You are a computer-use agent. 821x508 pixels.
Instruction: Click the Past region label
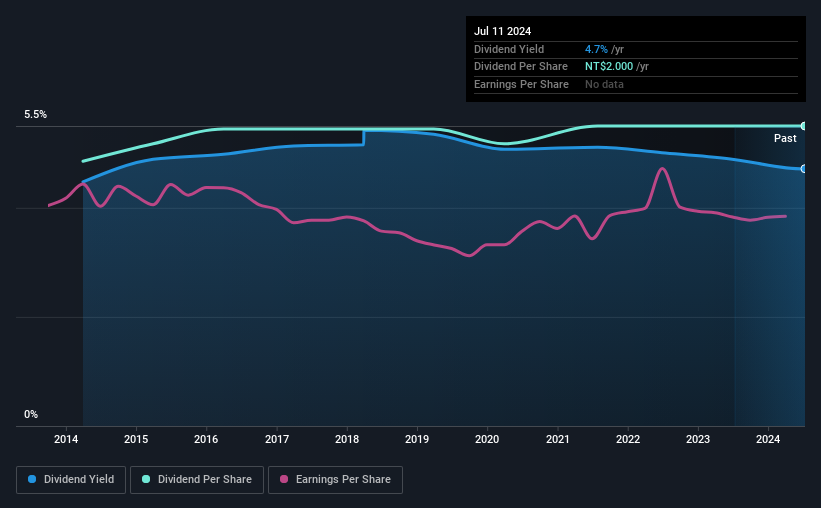coord(785,138)
